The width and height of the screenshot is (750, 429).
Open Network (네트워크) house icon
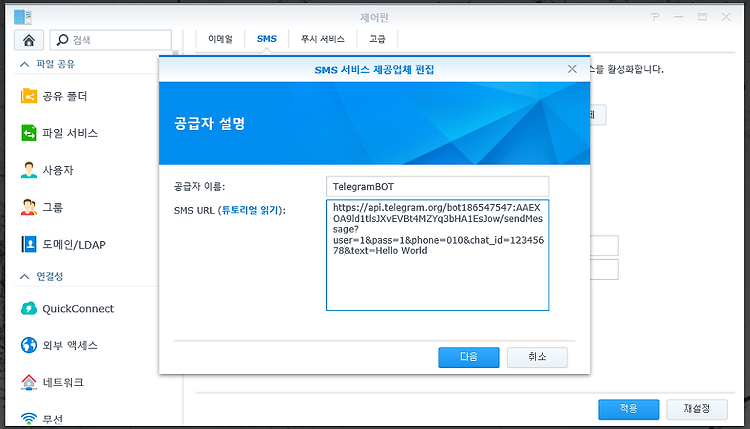point(29,382)
